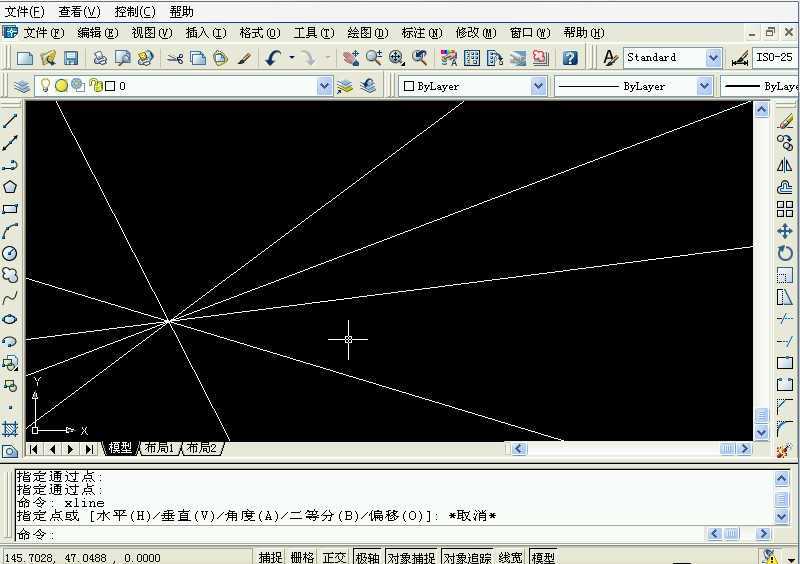Select the Circle draw tool

click(10, 253)
